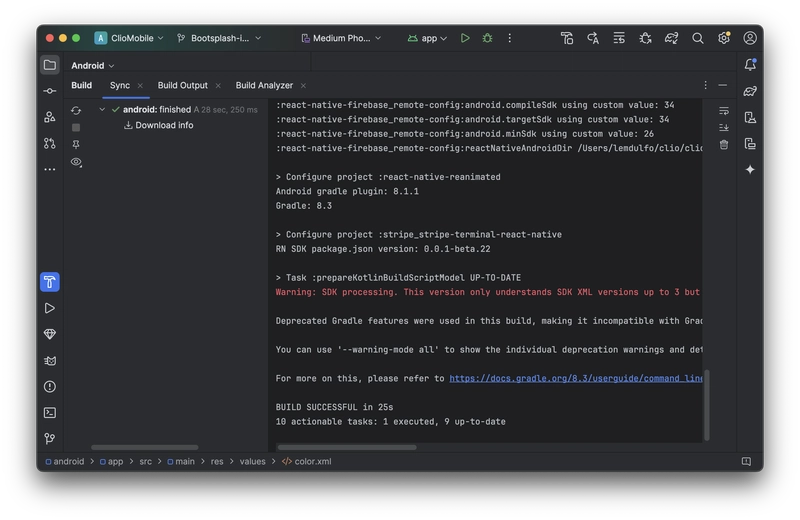800x520 pixels.
Task: Open Gemini sparkle assistant icon
Action: 749,169
